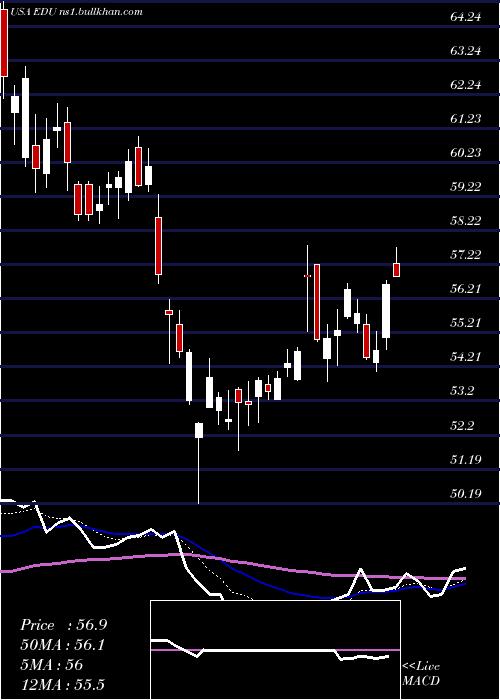Click the USA EDU ns1.bullkhan.com title text
The height and width of the screenshot is (700, 500).
point(75,12)
